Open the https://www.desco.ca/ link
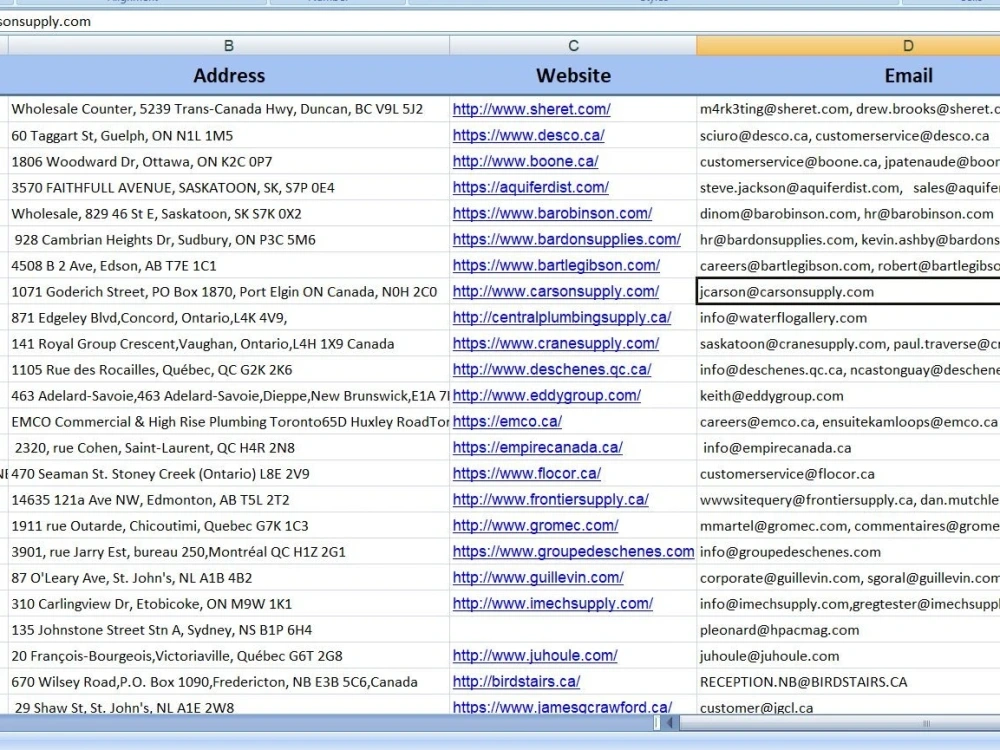Viewport: 1000px width, 750px height. click(x=528, y=135)
